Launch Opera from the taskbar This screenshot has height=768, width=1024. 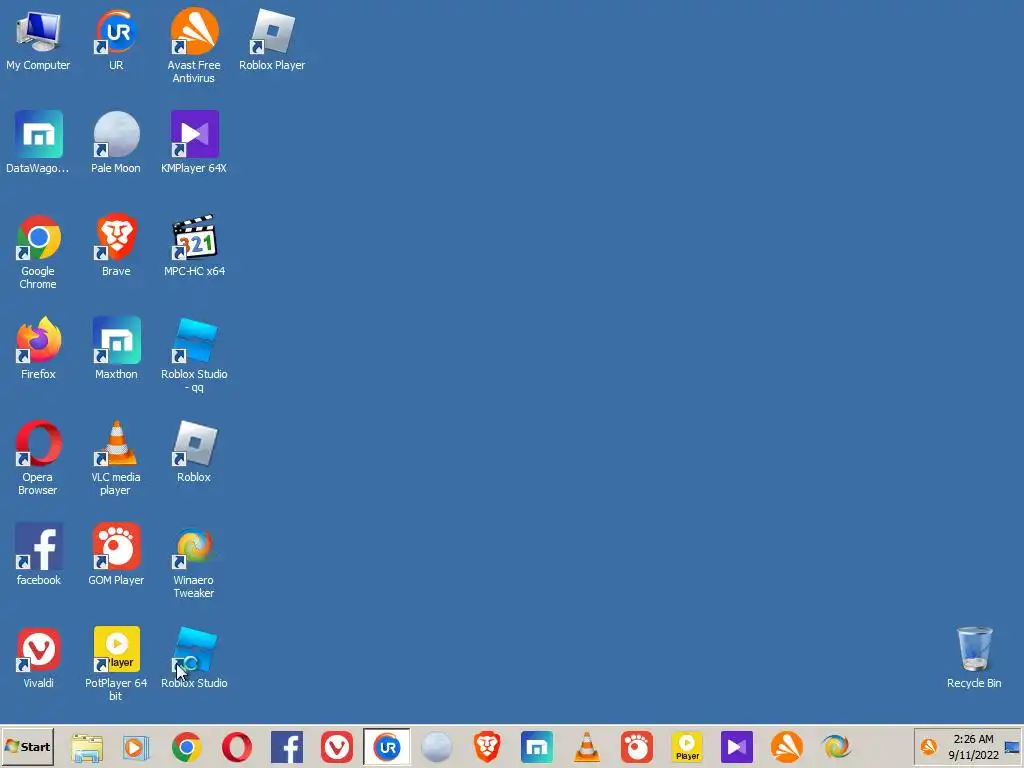tap(237, 746)
